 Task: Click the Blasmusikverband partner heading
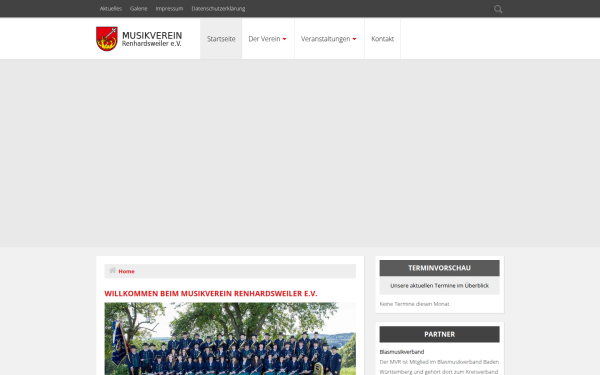click(402, 352)
